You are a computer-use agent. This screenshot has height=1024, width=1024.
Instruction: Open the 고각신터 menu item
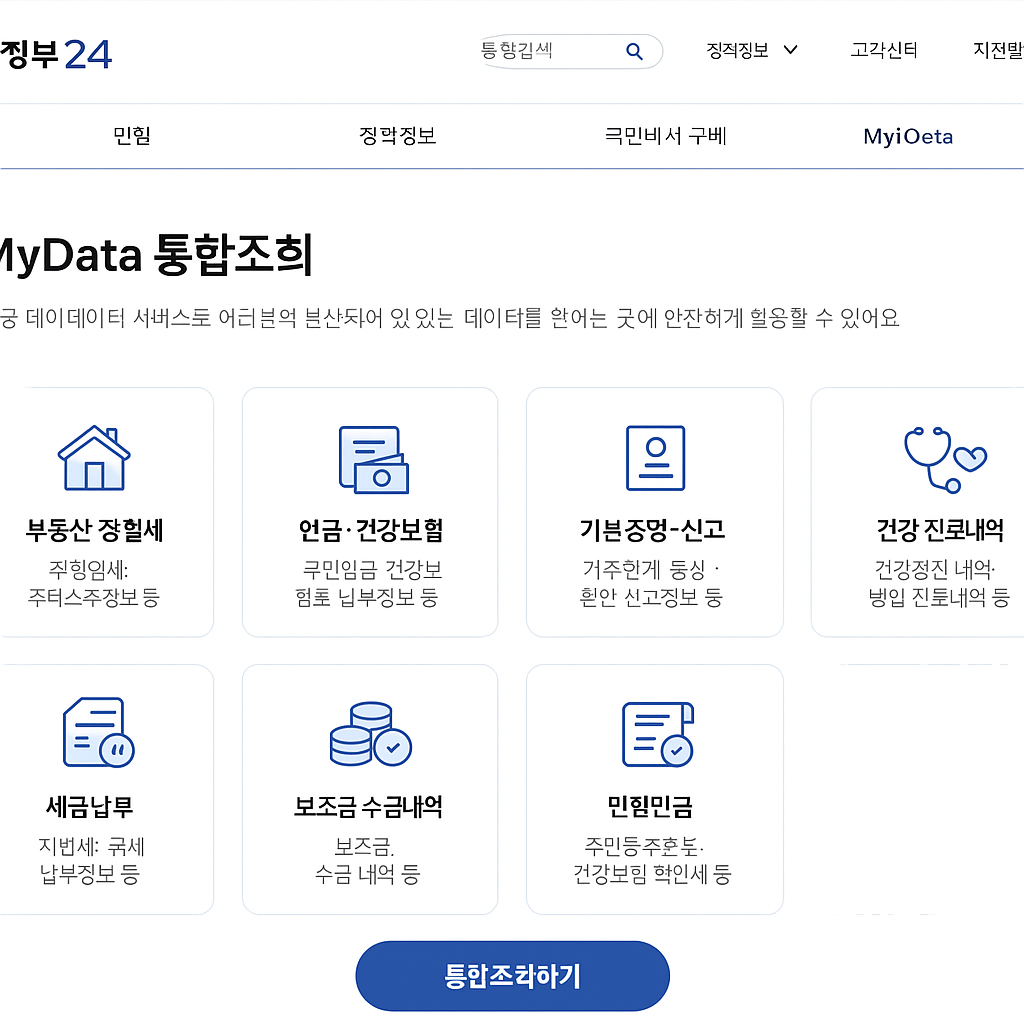tap(883, 50)
